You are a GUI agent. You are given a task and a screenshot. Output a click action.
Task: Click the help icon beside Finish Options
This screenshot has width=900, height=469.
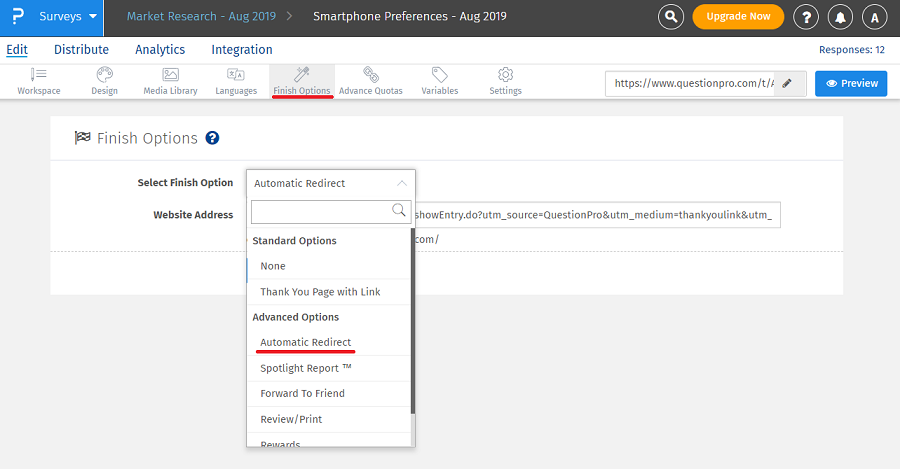pos(212,138)
